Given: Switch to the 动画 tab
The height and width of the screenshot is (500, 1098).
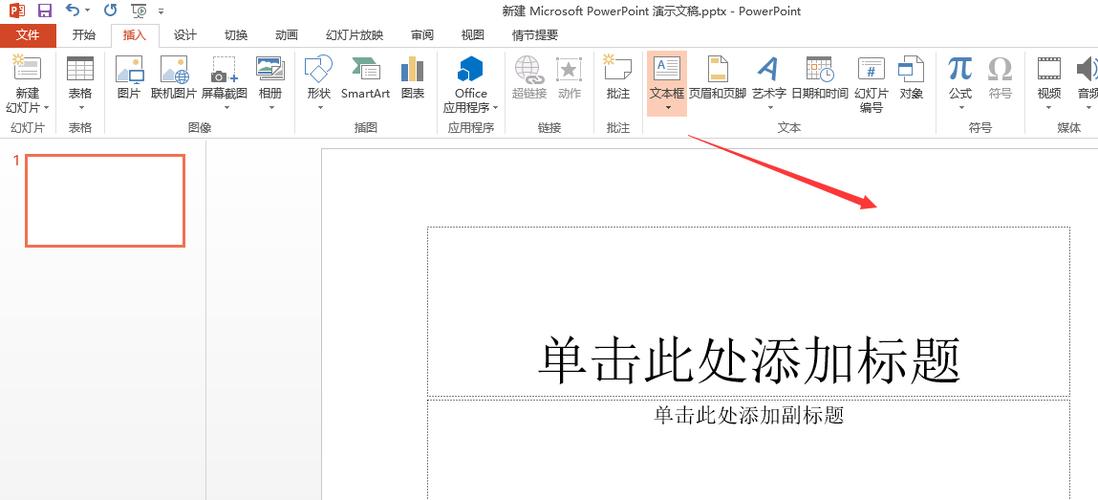Looking at the screenshot, I should (286, 35).
